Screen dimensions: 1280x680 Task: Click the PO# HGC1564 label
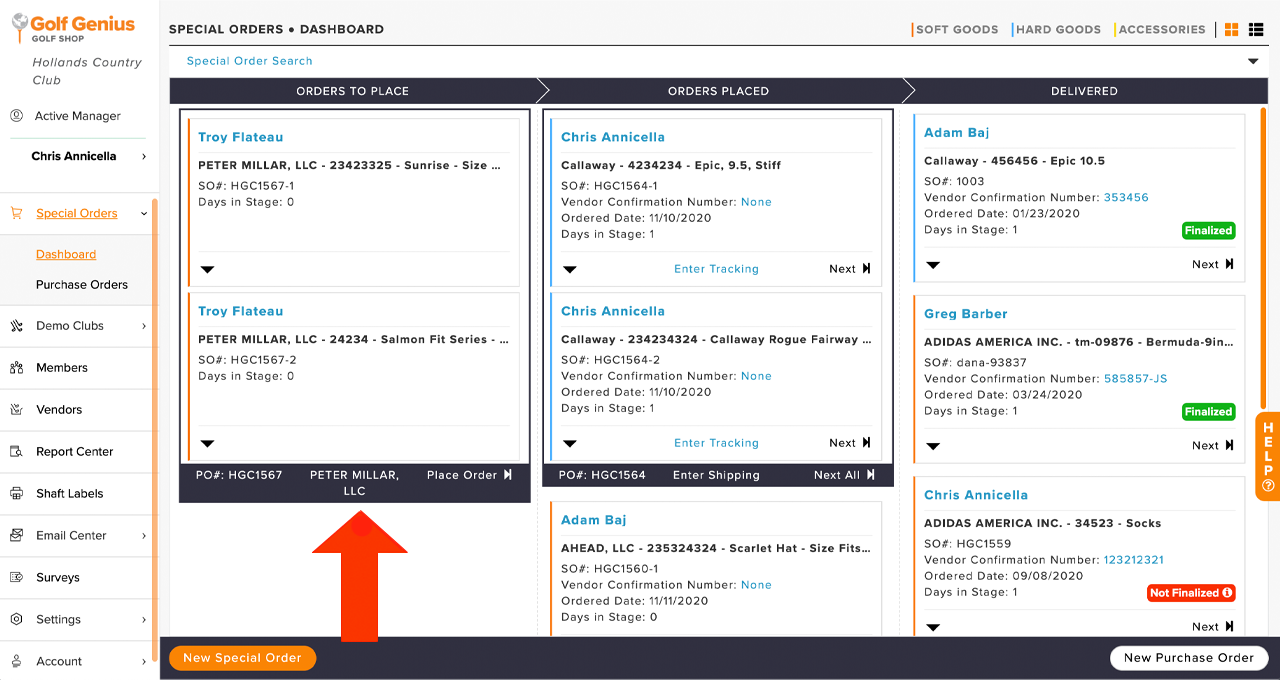pyautogui.click(x=602, y=475)
